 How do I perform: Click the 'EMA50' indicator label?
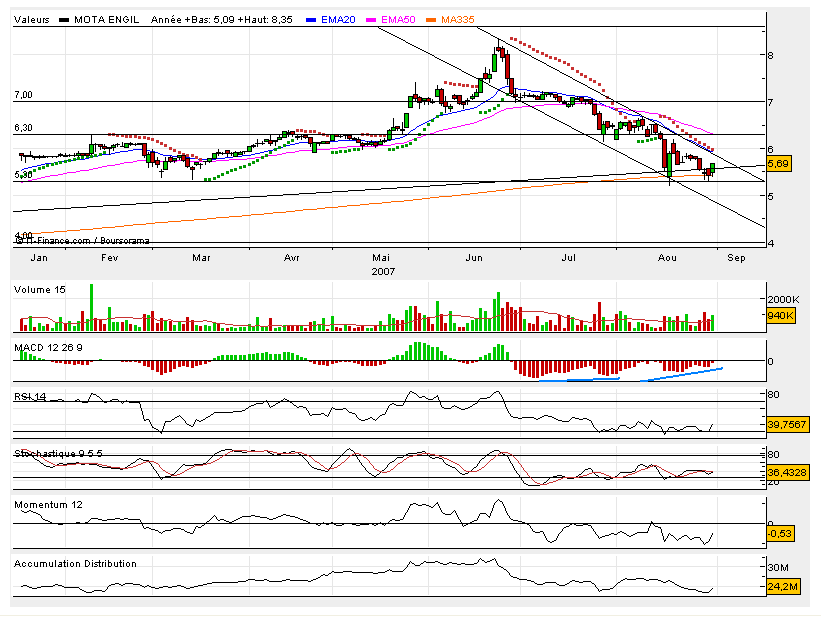398,20
